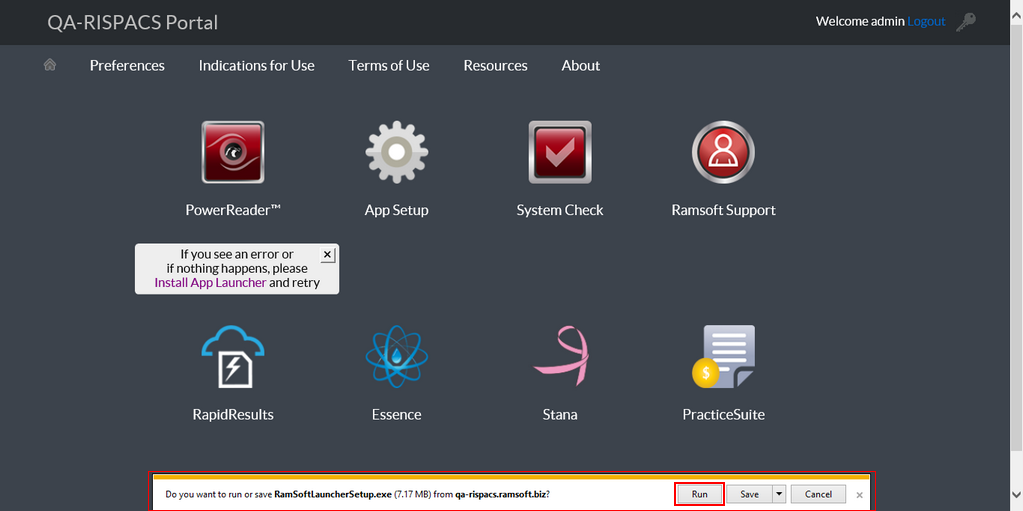Open the Ramsoft Support icon
Image resolution: width=1023 pixels, height=511 pixels.
coord(723,152)
